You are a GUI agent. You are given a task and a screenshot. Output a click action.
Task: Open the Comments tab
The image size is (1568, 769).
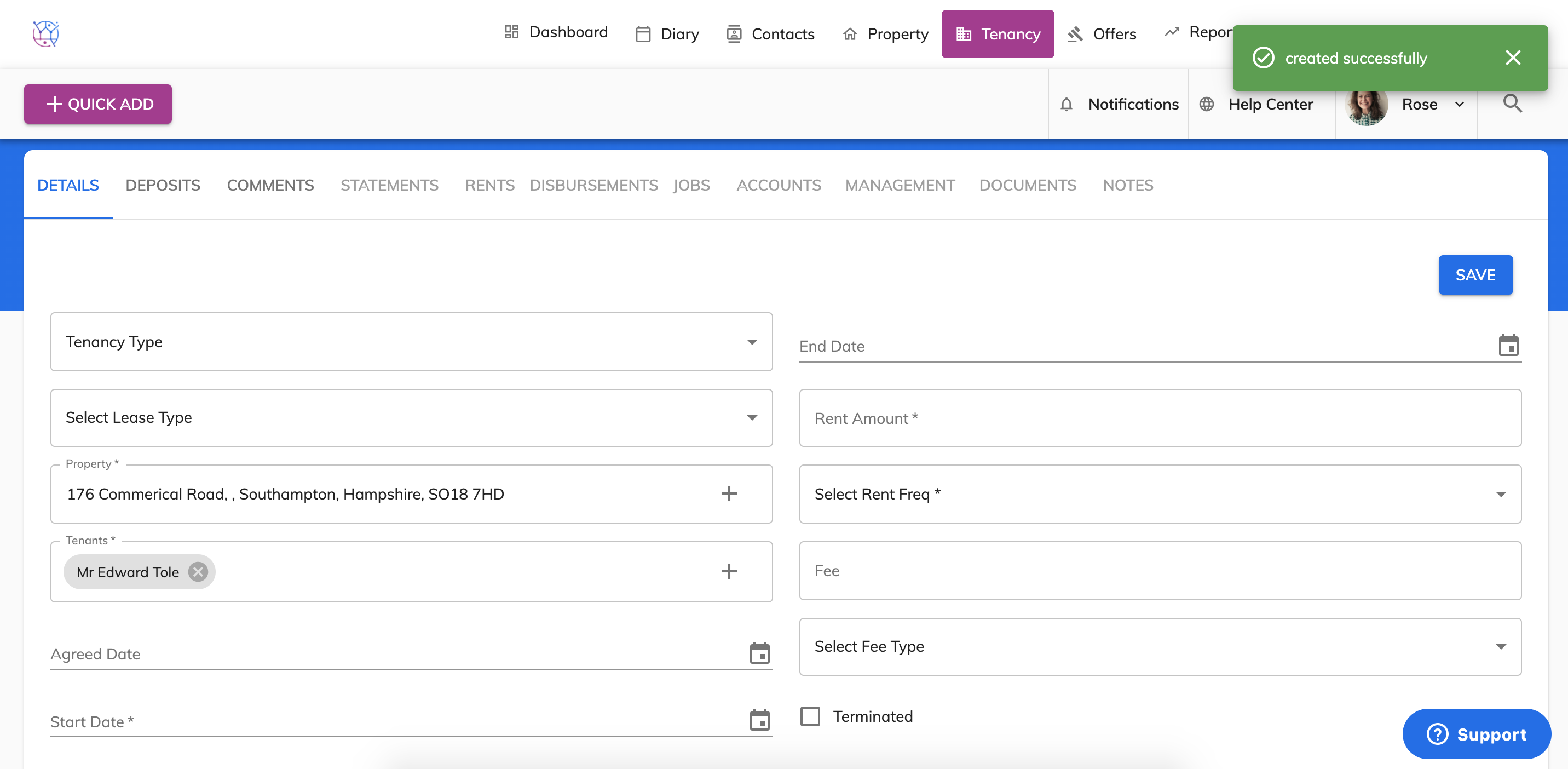coord(270,185)
